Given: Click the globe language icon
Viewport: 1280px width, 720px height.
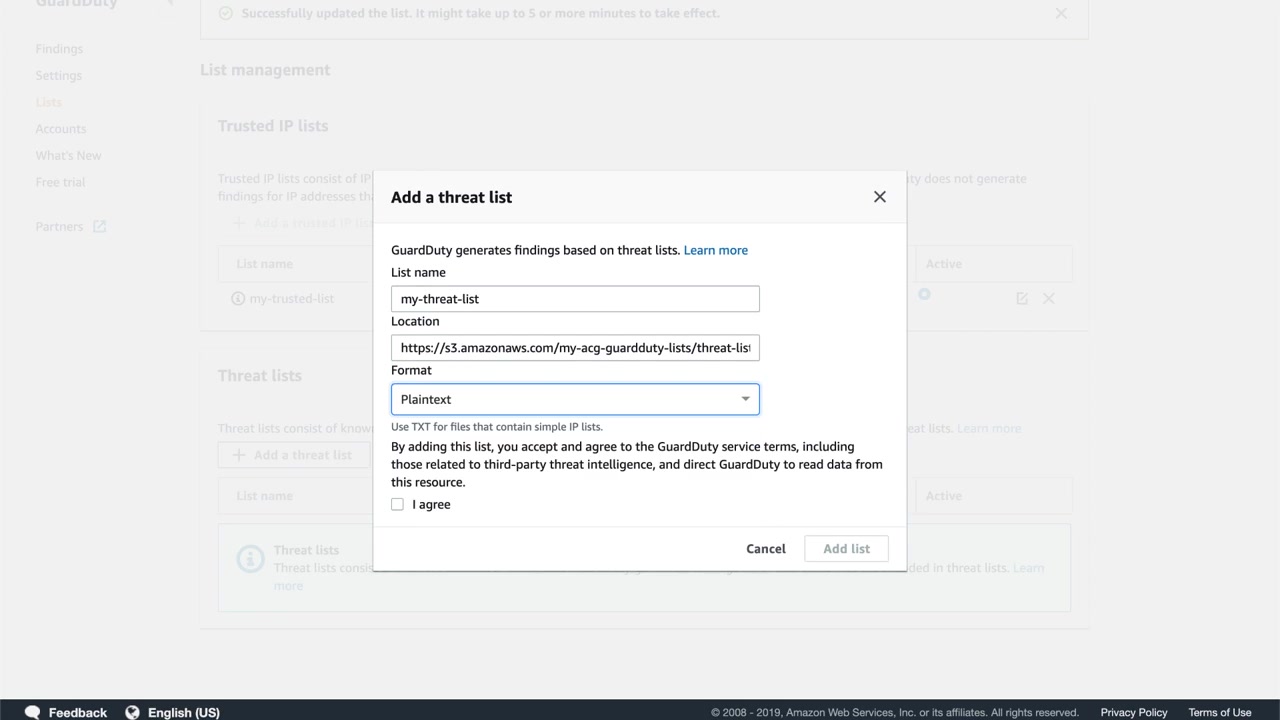Looking at the screenshot, I should [x=132, y=712].
